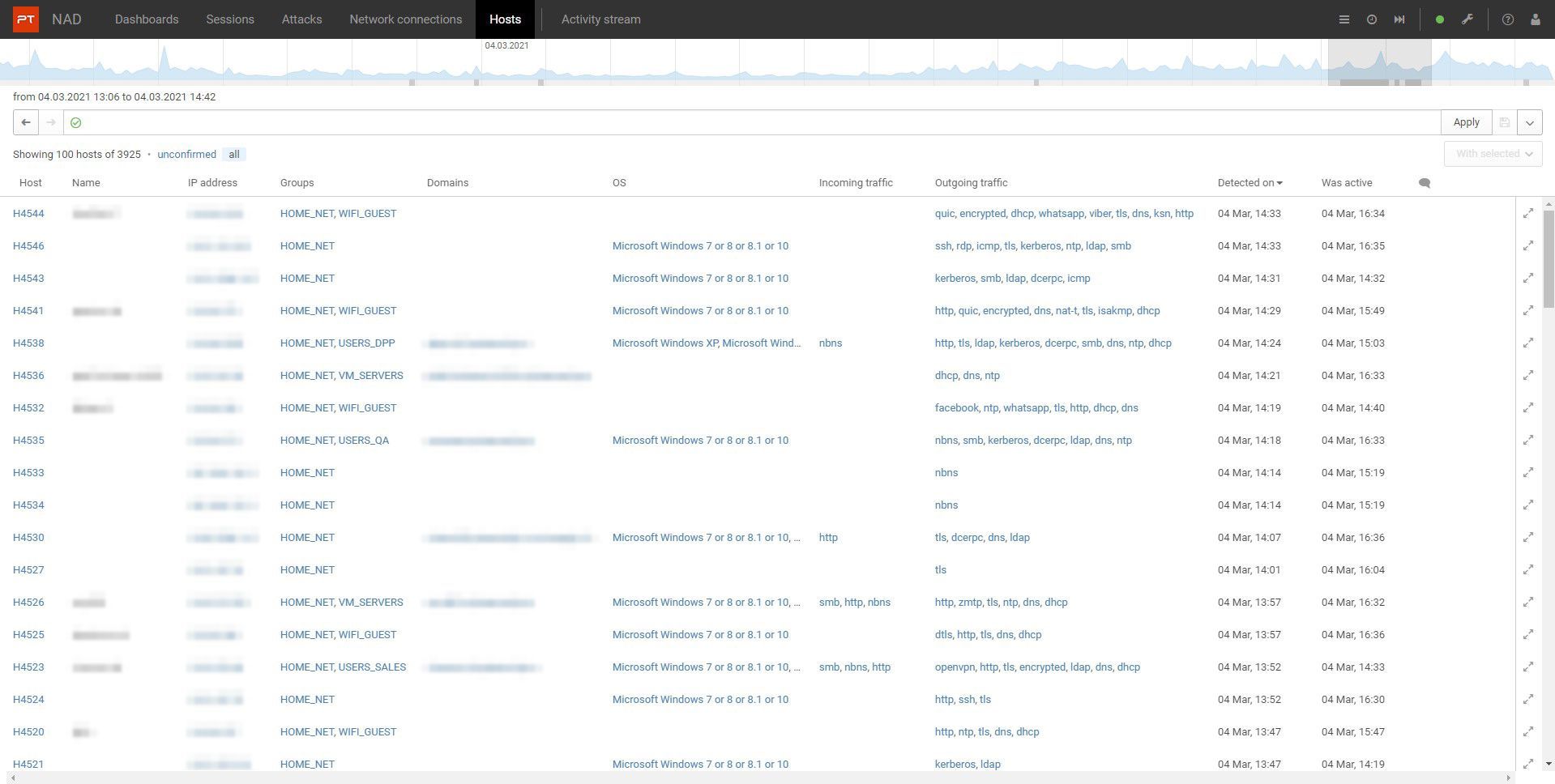Go forward with filter history arrow
Screen dimensions: 1555x784
pos(51,122)
